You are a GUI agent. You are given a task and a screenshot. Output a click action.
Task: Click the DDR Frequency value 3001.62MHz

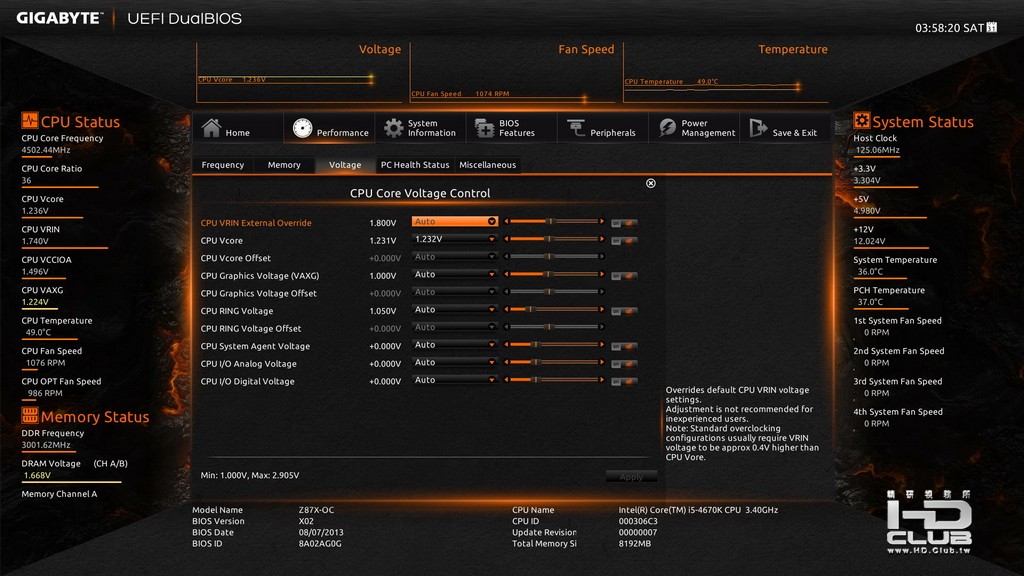(x=46, y=445)
